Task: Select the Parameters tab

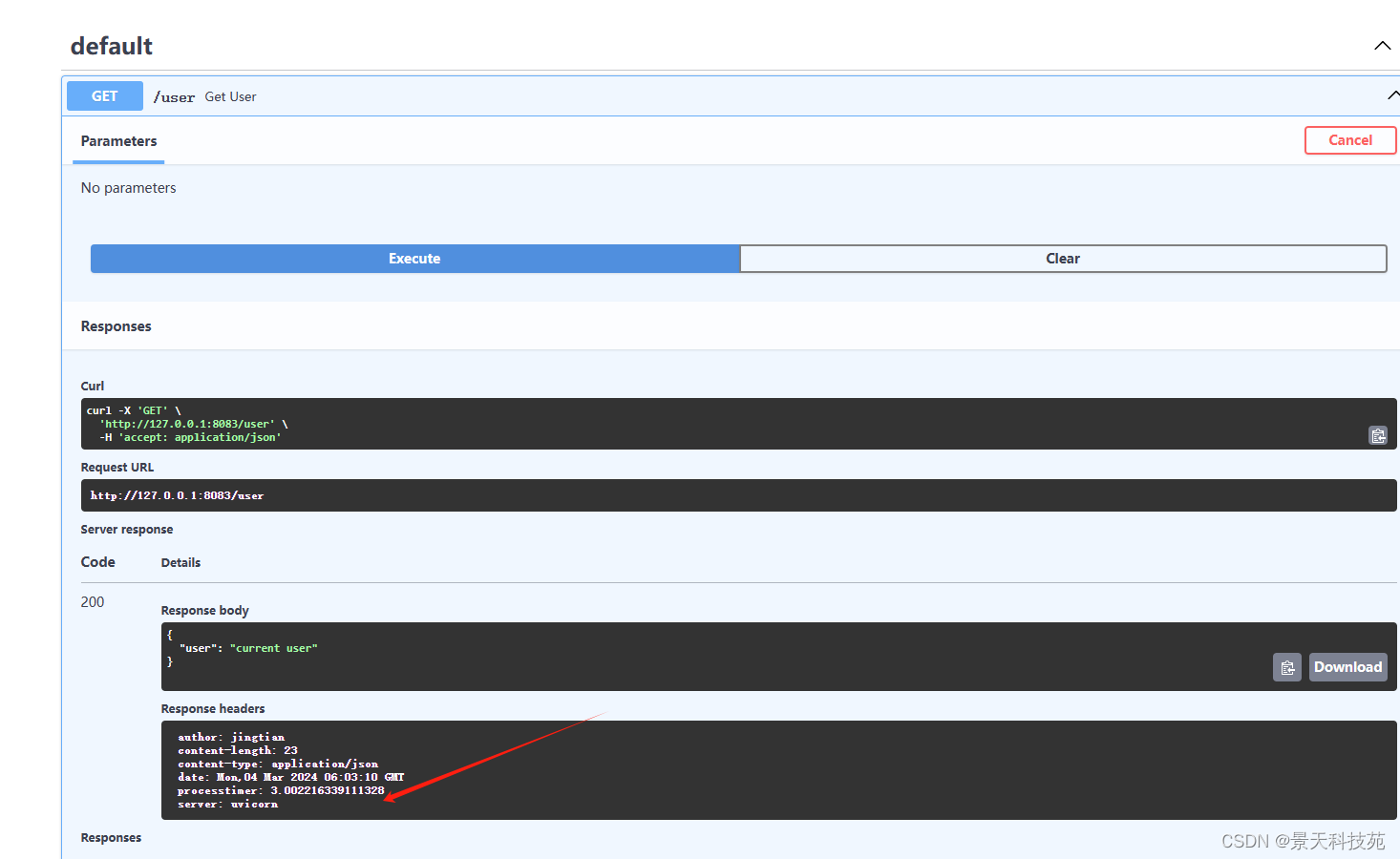Action: click(118, 141)
